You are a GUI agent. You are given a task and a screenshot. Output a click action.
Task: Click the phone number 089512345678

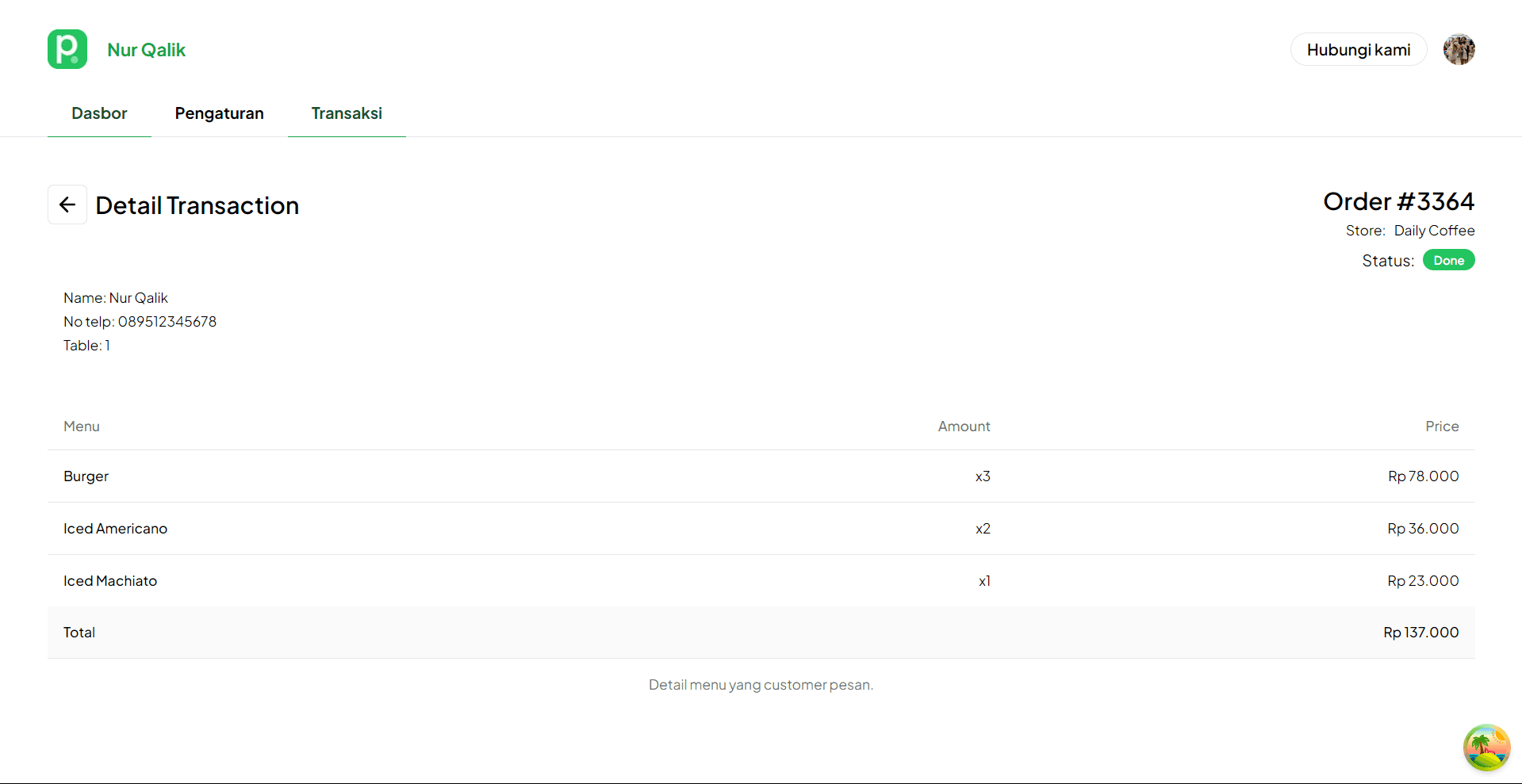167,322
